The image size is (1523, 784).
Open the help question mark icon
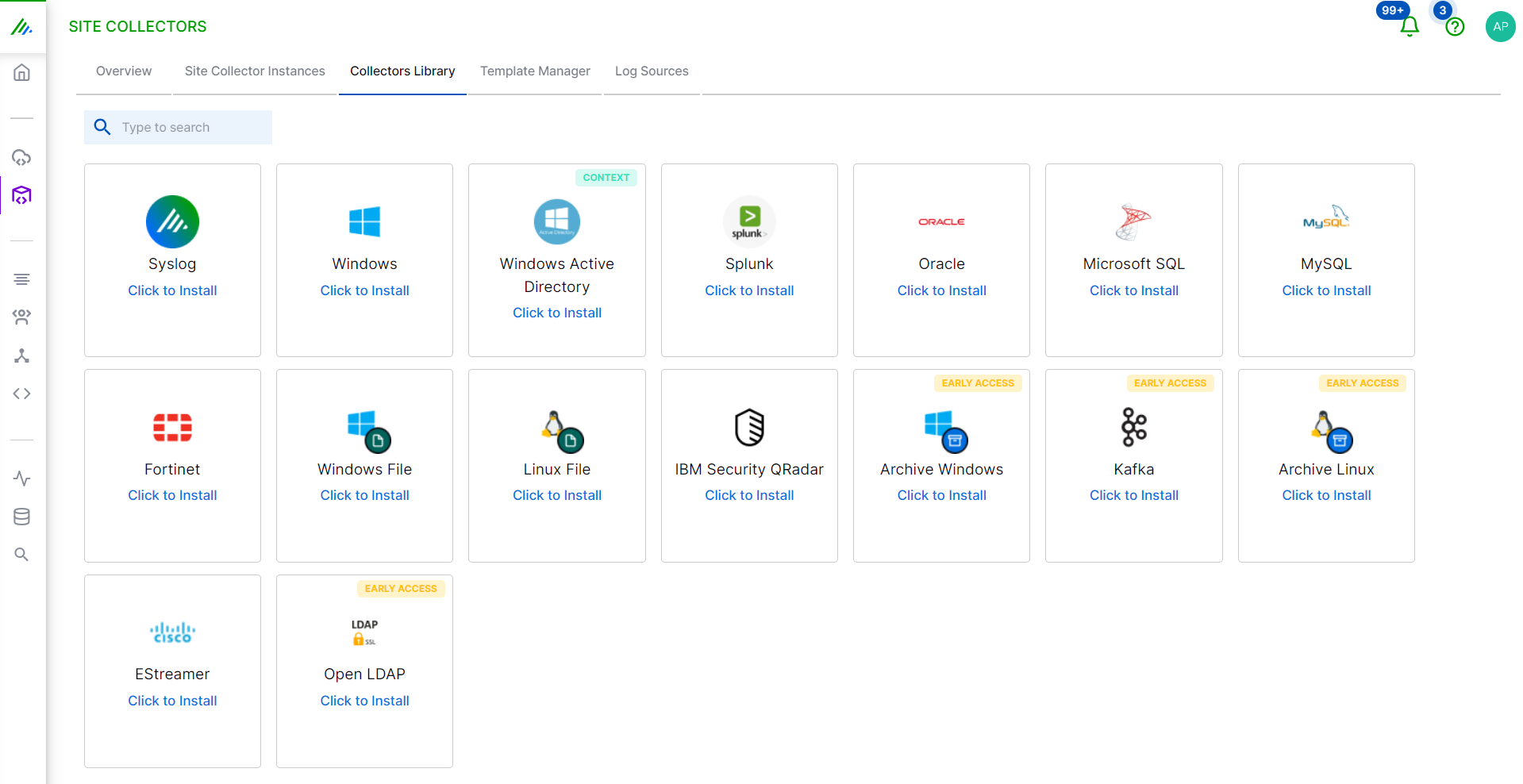[x=1455, y=27]
